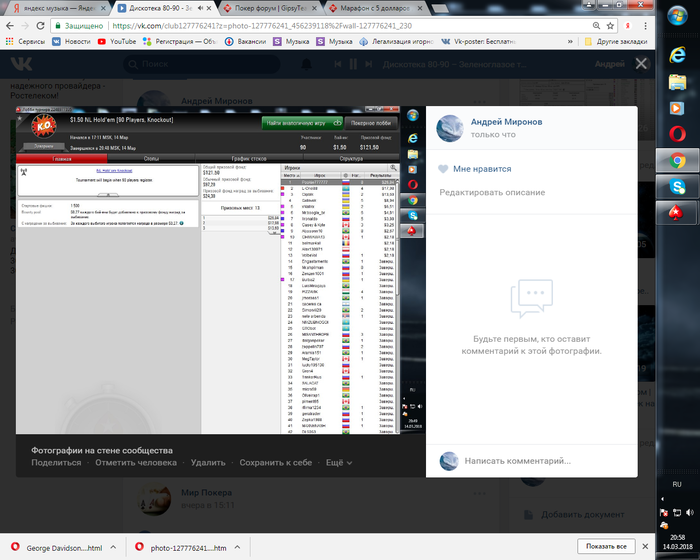Image resolution: width=700 pixels, height=560 pixels.
Task: Mute the Дискотека 80-90 tab audio icon
Action: 201,8
